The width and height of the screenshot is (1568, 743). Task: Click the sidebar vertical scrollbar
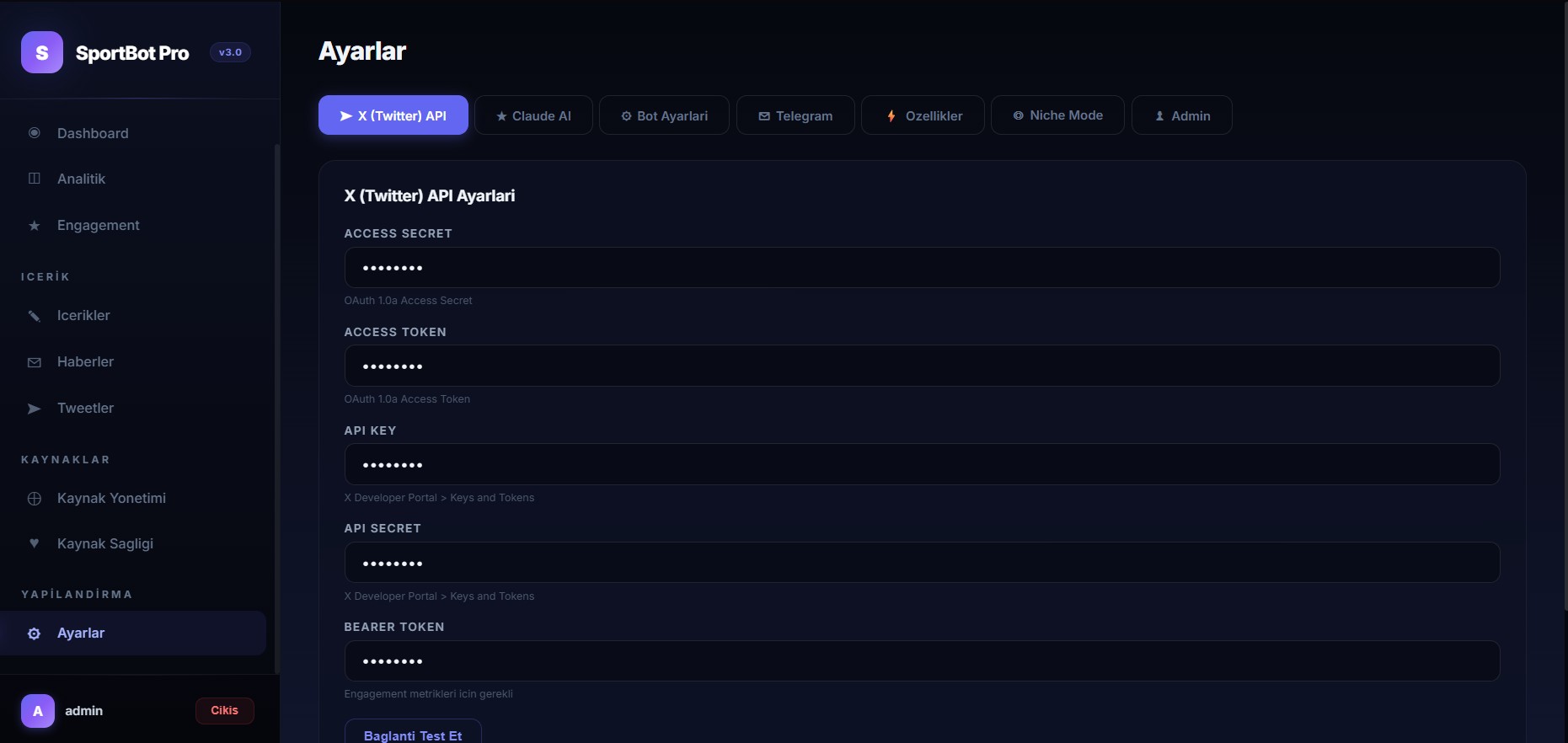point(277,409)
